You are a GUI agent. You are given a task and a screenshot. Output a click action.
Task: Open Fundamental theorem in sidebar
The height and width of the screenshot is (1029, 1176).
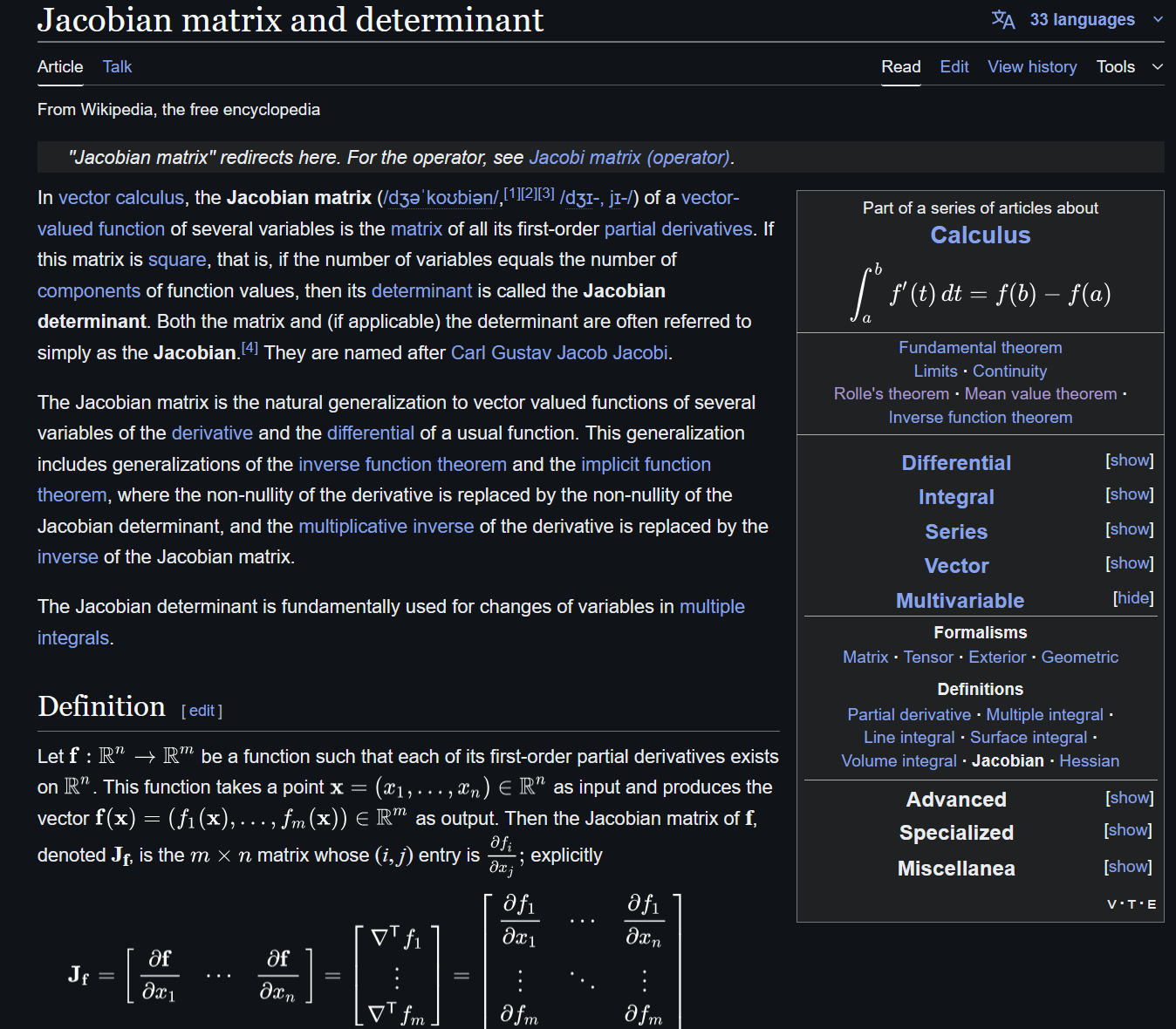click(981, 347)
